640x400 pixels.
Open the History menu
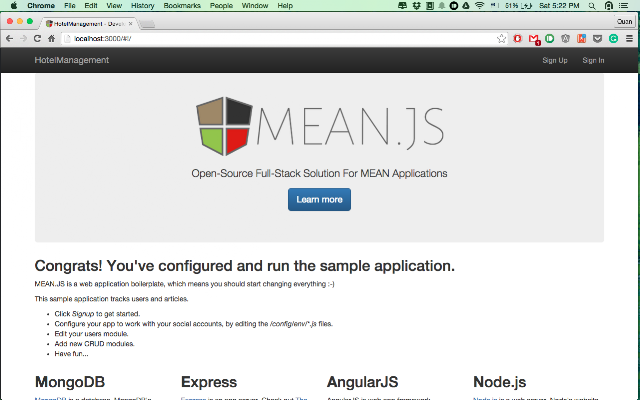(x=142, y=6)
